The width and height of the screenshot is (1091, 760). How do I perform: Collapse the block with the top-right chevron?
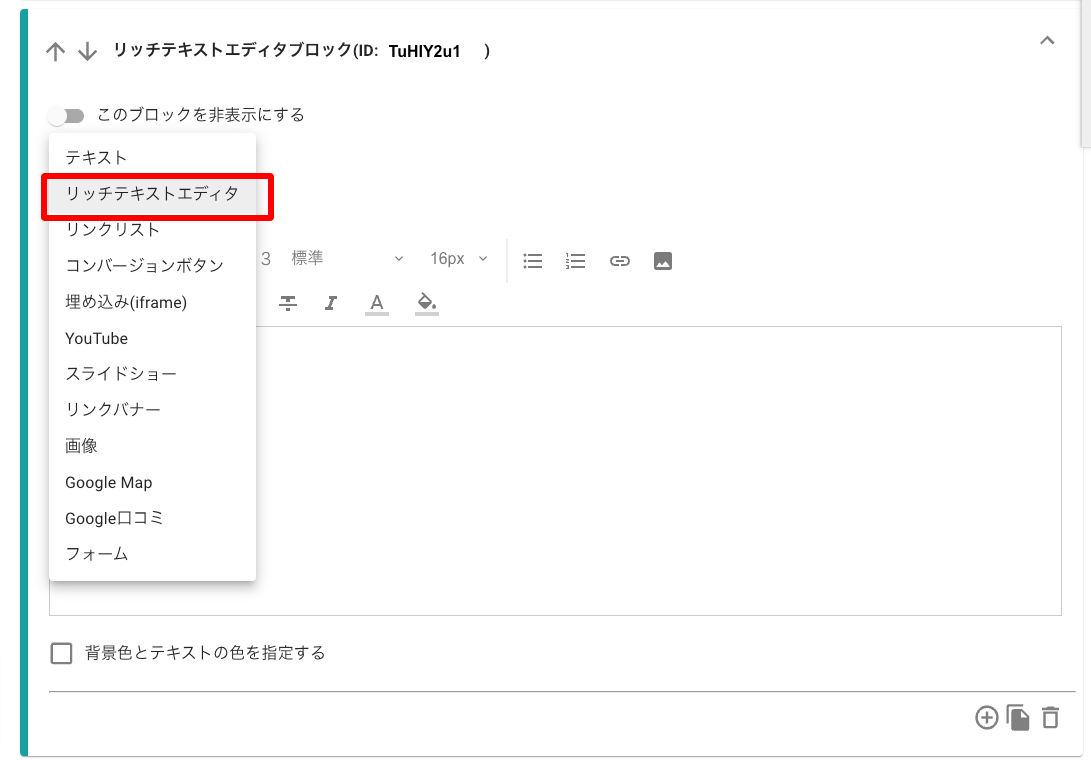coord(1047,42)
